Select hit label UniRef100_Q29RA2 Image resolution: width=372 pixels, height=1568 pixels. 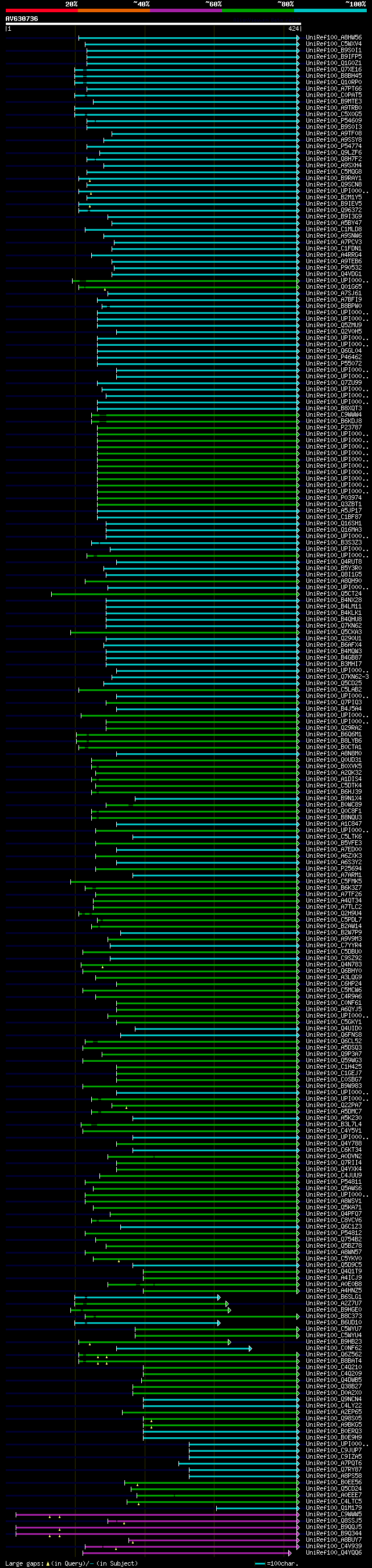[334, 728]
